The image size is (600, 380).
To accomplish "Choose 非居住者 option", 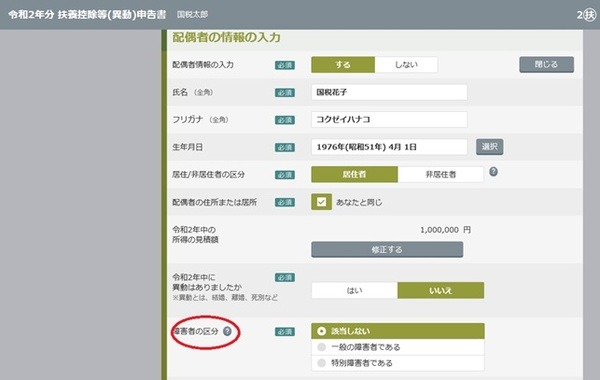I will click(x=440, y=175).
